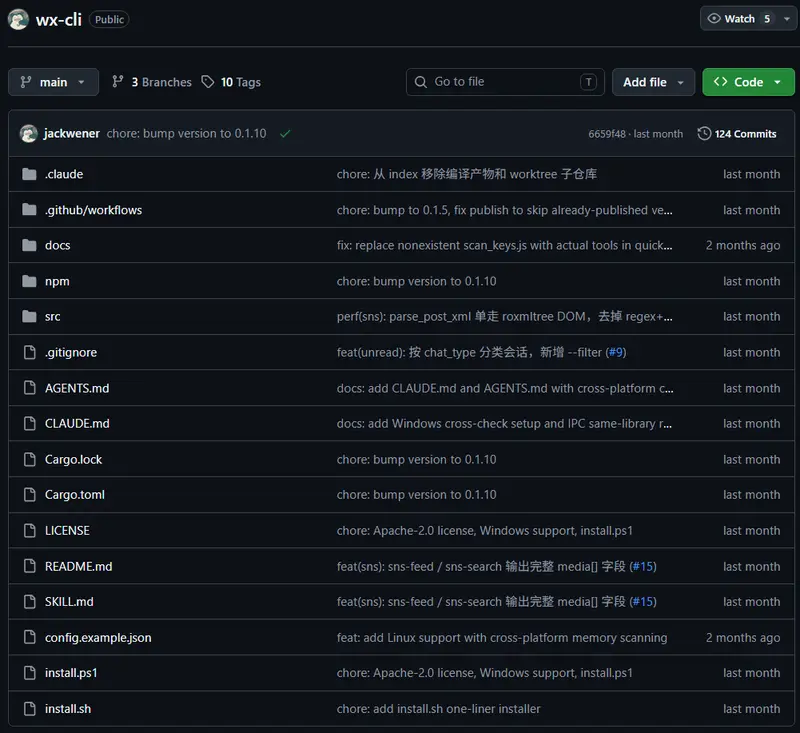Open the main branch selector dropdown
The image size is (800, 733).
pyautogui.click(x=53, y=82)
